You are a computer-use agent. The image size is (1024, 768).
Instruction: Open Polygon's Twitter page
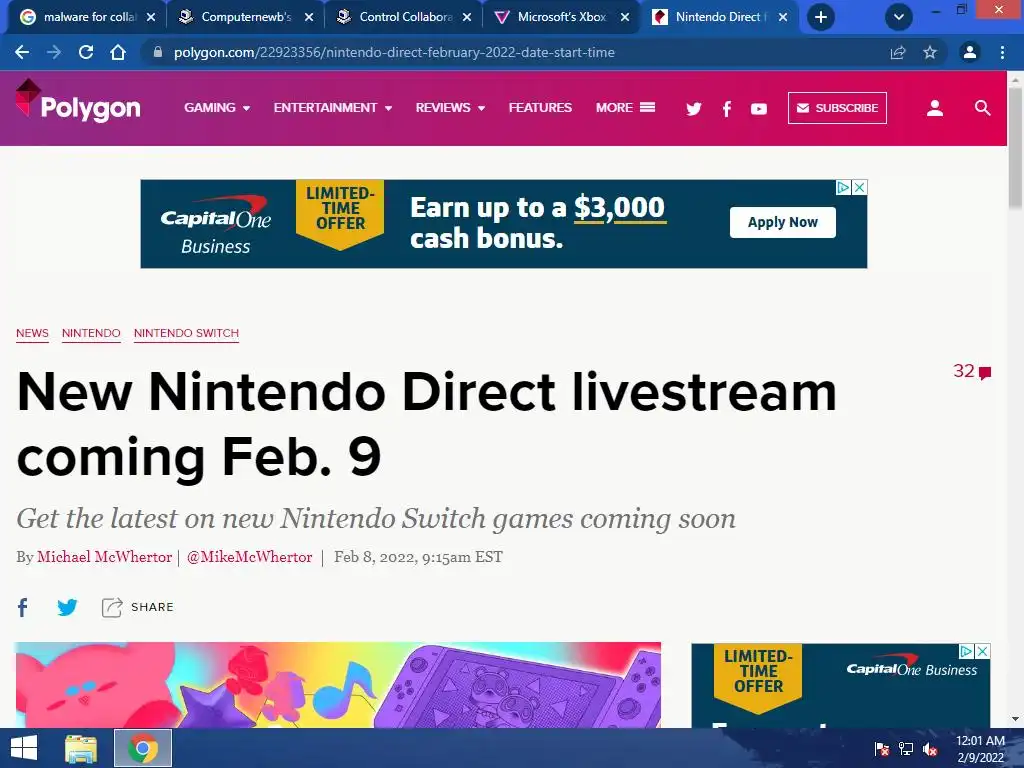point(694,108)
